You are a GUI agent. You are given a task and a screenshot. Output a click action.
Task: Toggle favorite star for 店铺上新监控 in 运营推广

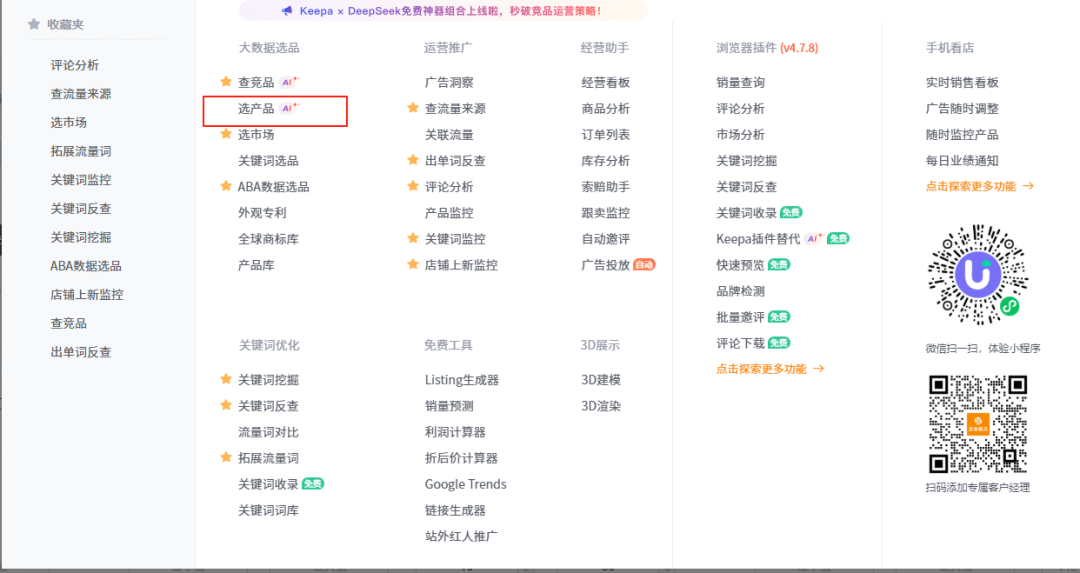[x=413, y=264]
